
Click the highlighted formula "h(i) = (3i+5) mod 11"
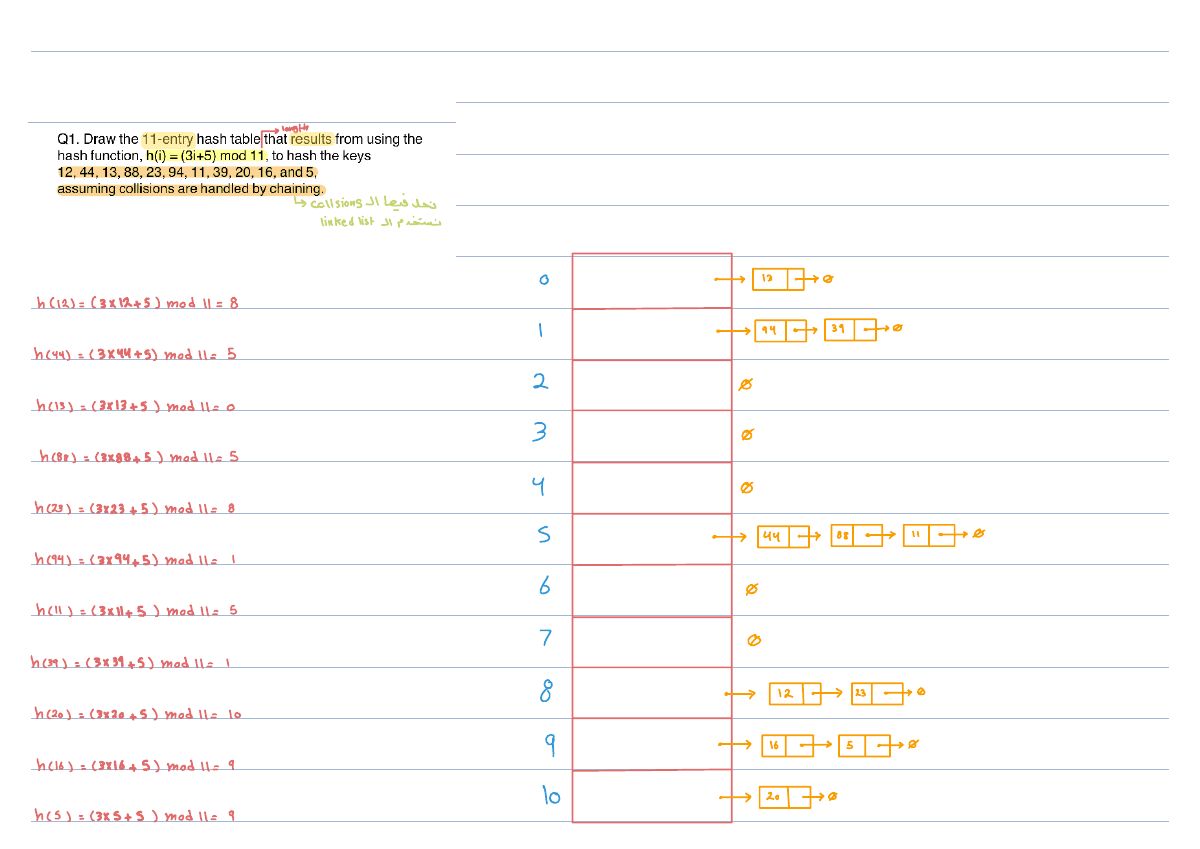pyautogui.click(x=206, y=156)
